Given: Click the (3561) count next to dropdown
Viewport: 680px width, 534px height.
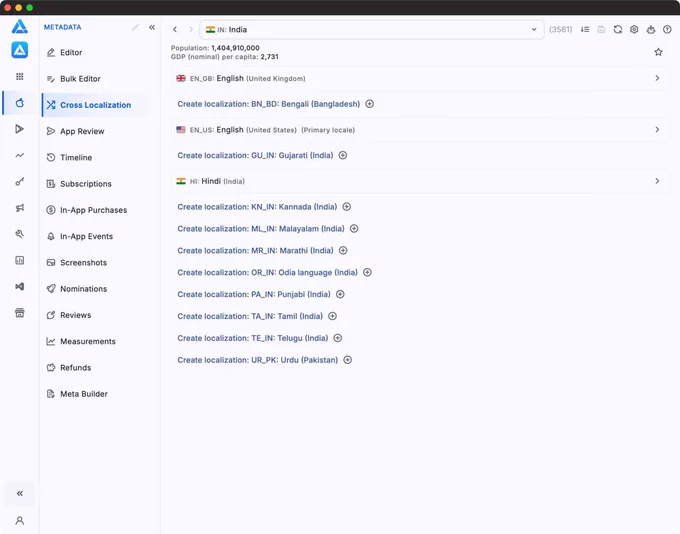Looking at the screenshot, I should 560,29.
